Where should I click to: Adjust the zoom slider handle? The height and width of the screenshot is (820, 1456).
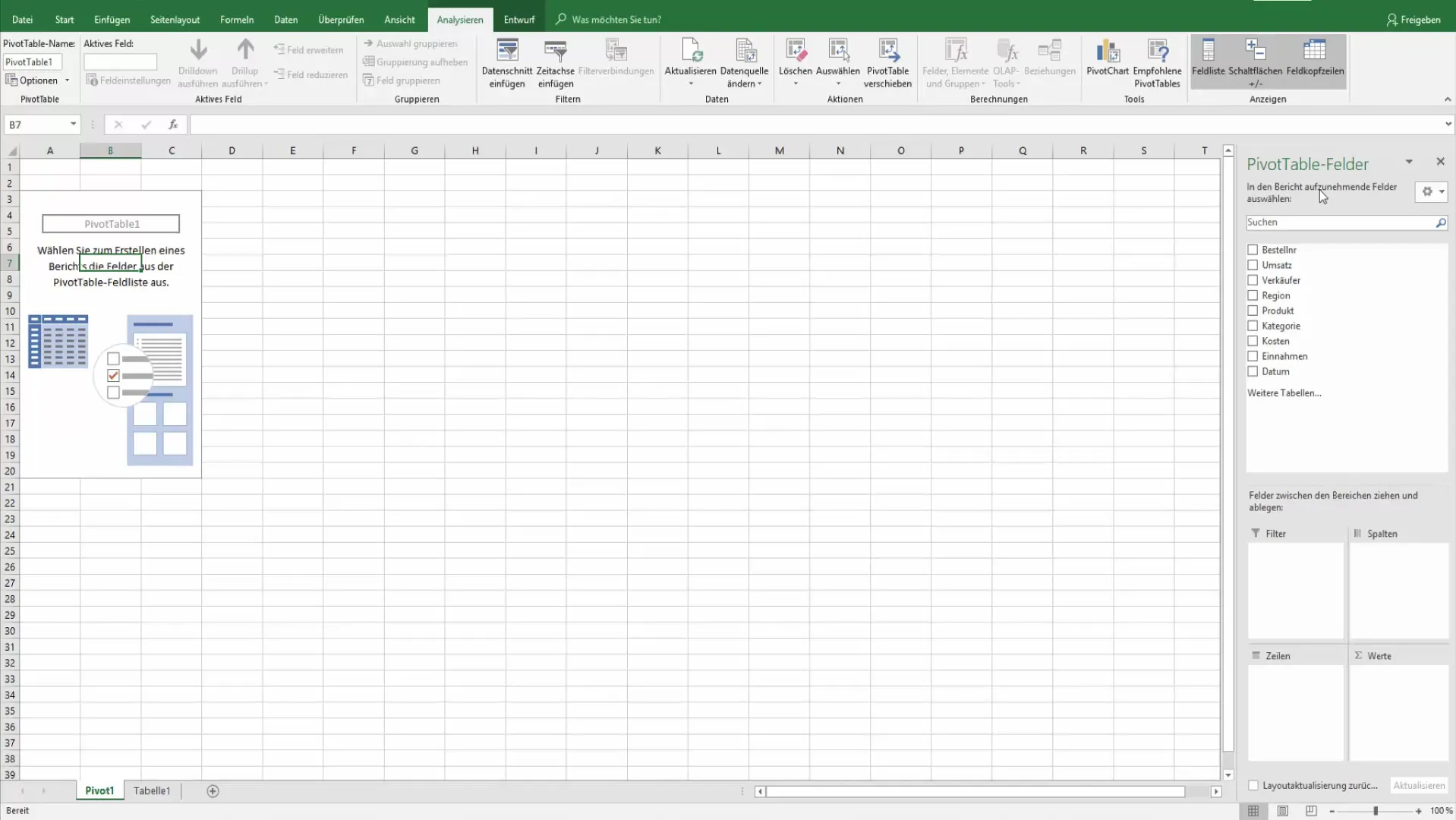[x=1375, y=811]
